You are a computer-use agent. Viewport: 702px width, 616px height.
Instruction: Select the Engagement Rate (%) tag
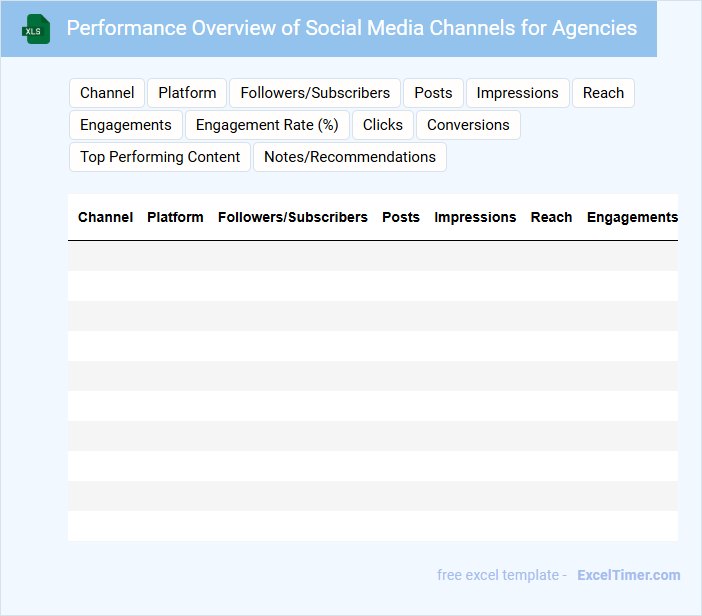click(x=267, y=125)
